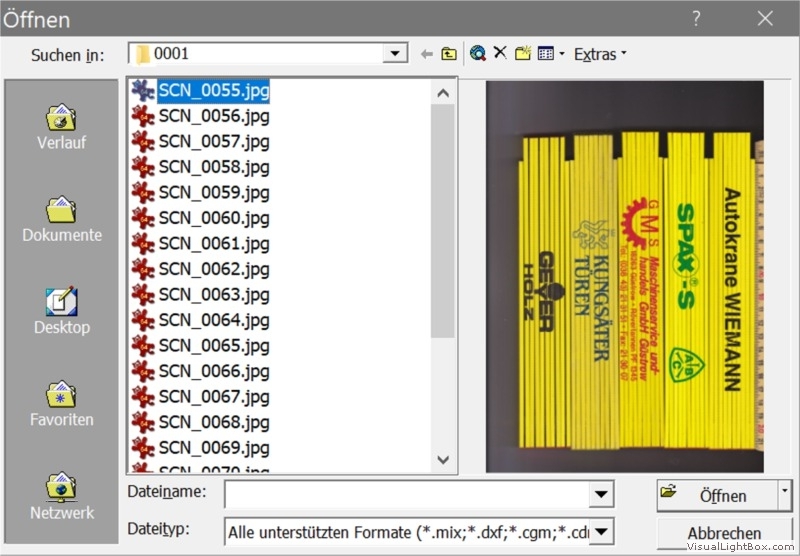Open the Verlauf history folder

[x=61, y=127]
